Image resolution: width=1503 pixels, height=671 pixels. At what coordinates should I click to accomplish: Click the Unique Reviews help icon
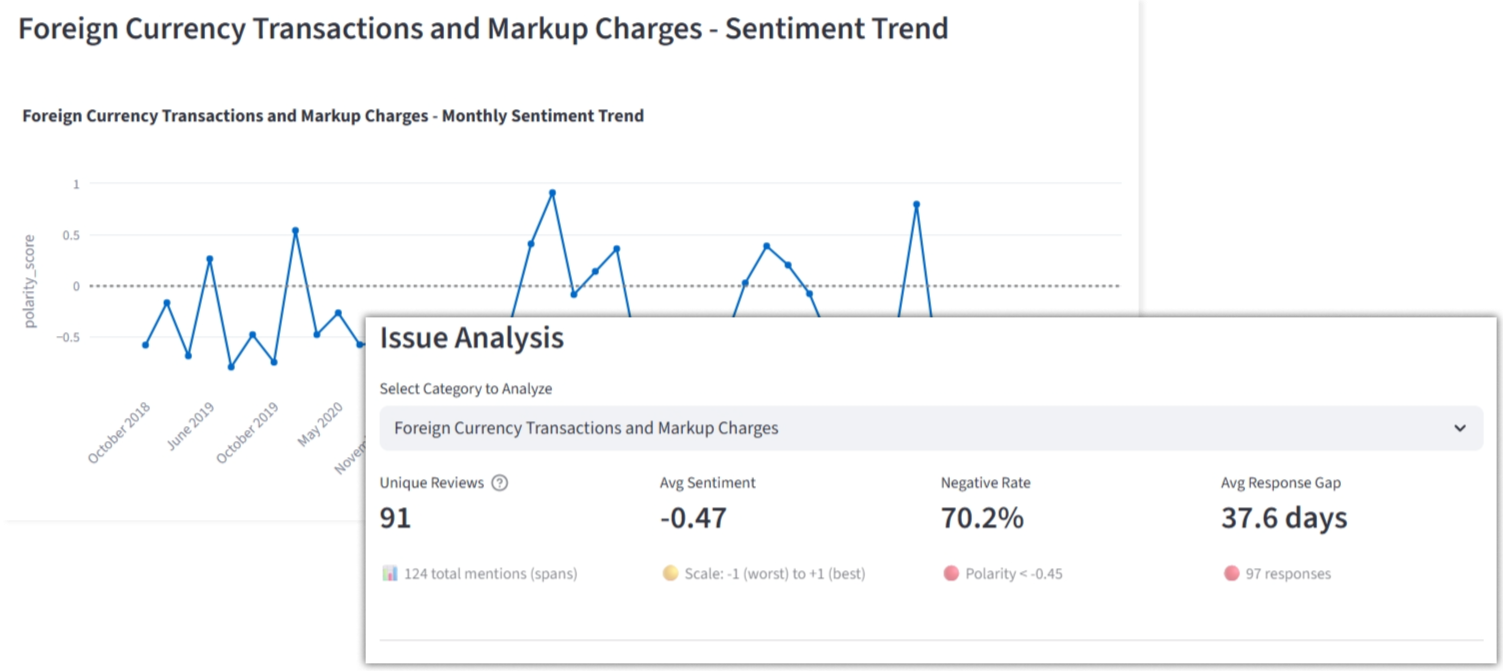coord(500,483)
